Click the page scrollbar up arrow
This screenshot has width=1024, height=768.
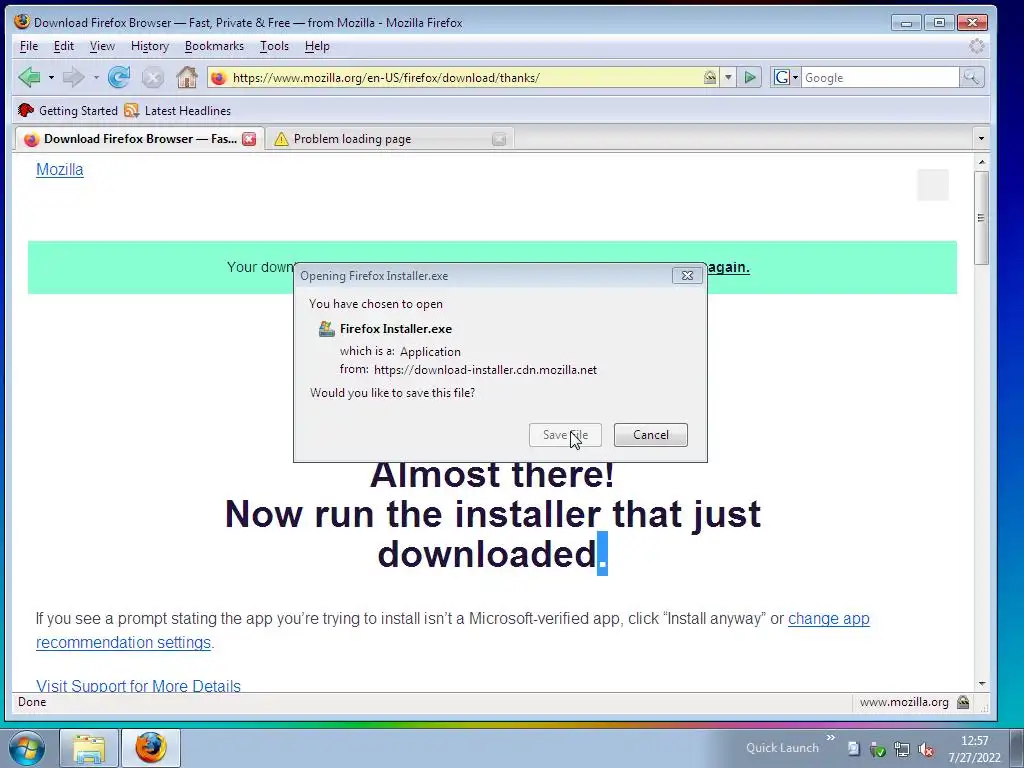coord(981,161)
